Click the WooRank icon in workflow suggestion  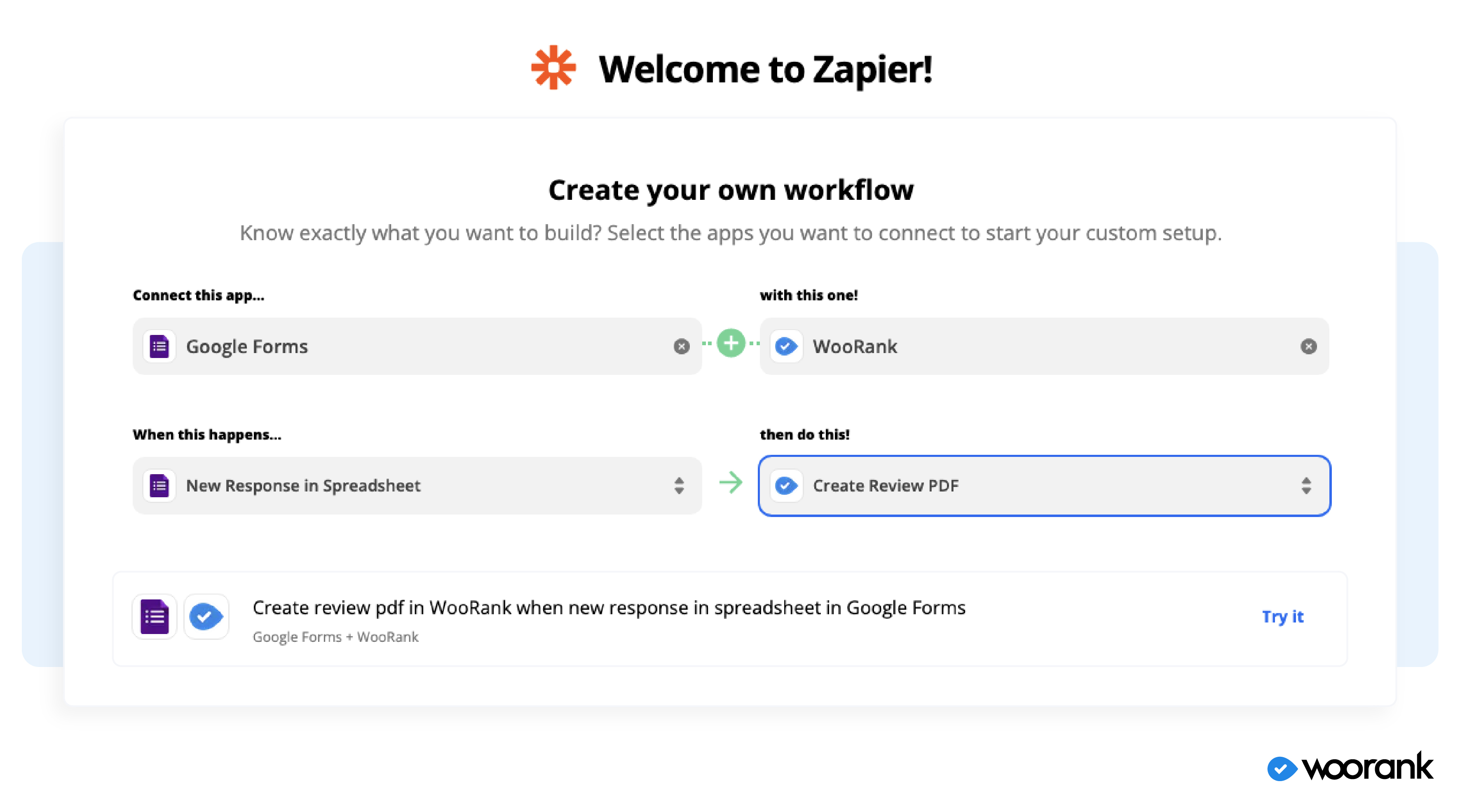206,616
